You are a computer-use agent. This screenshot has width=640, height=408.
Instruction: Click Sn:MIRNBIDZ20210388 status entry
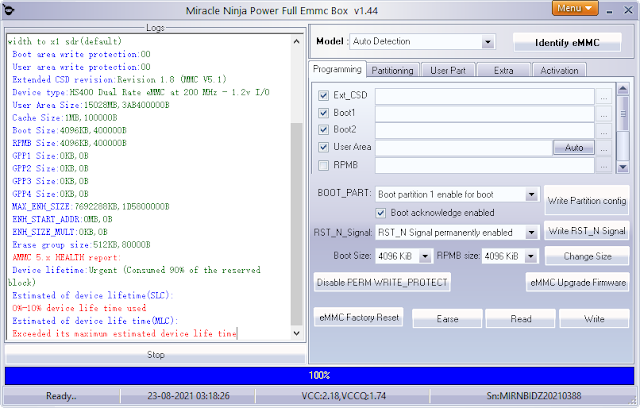(533, 396)
